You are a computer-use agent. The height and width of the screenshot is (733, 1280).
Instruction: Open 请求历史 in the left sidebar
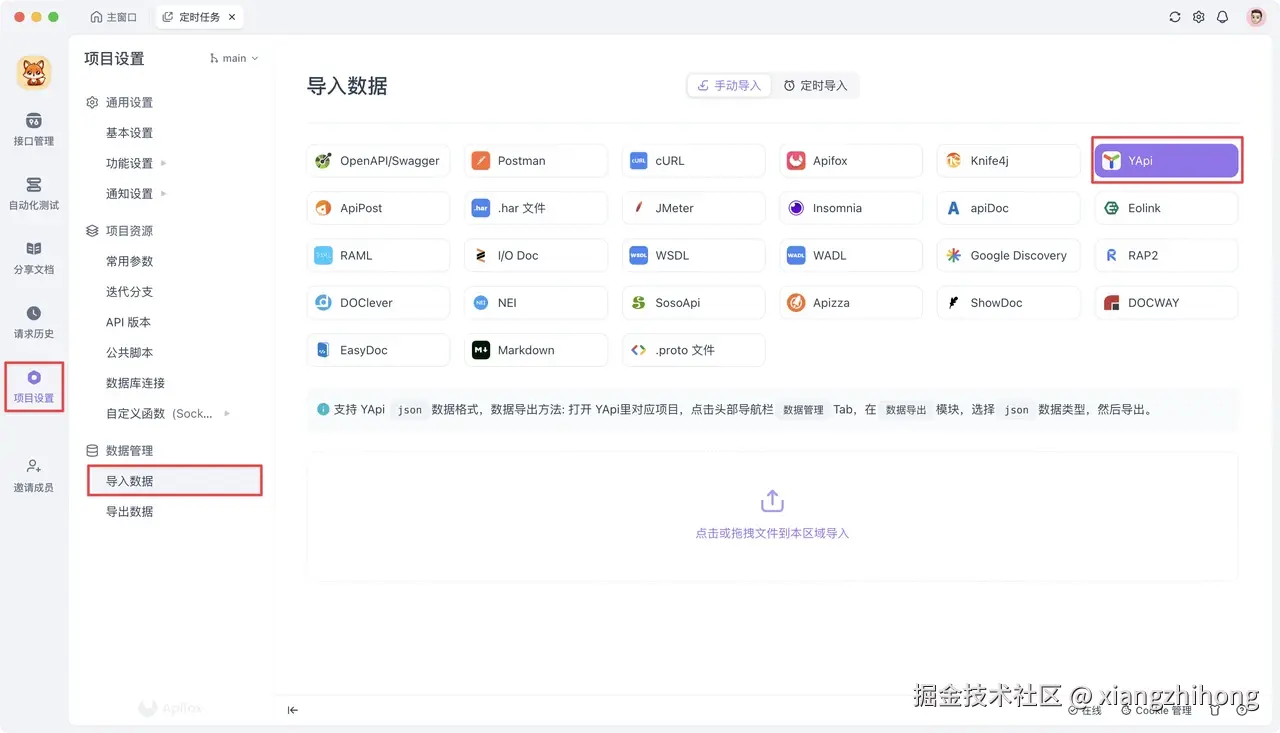tap(34, 322)
